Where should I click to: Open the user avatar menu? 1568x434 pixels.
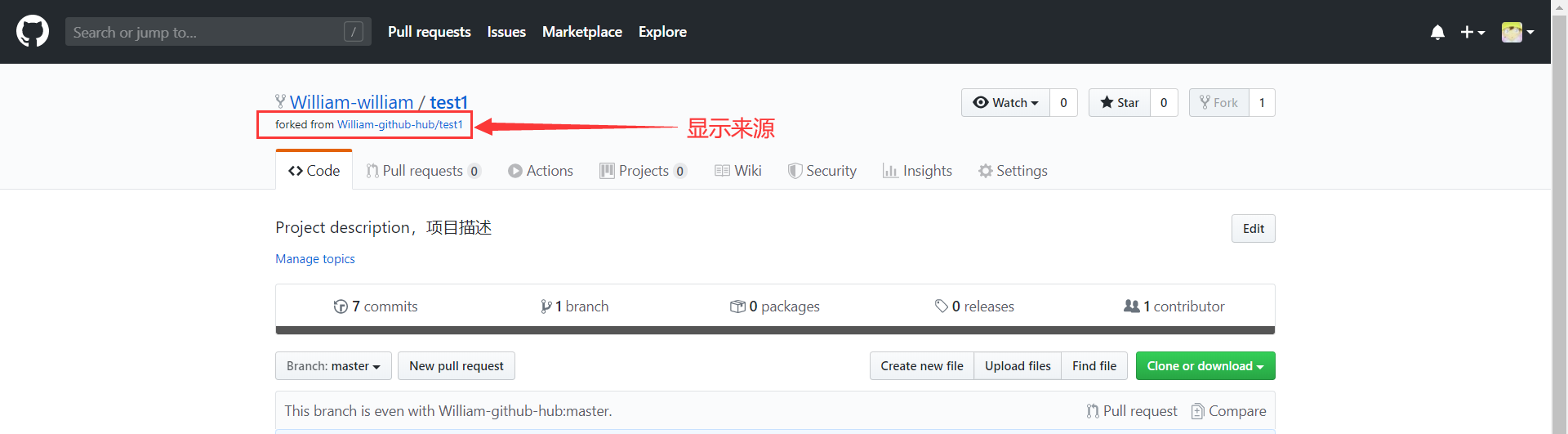(x=1517, y=32)
